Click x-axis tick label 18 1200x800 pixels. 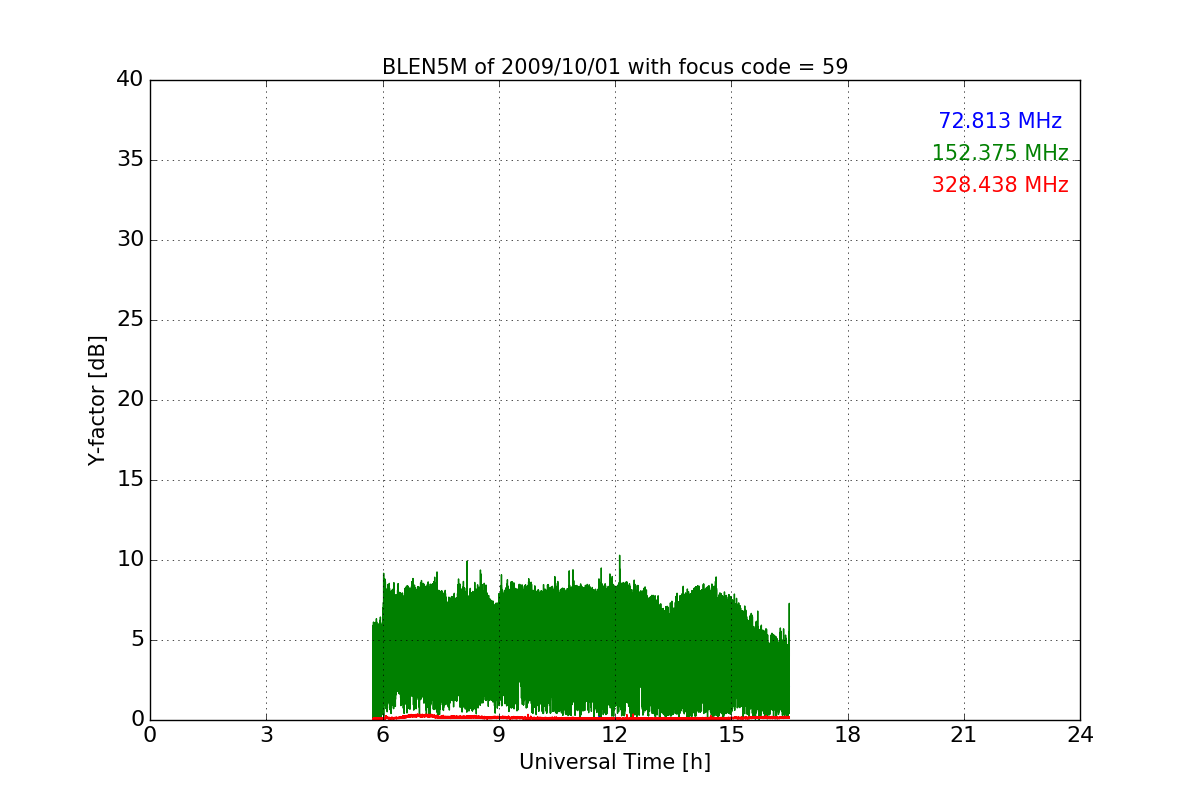(848, 735)
